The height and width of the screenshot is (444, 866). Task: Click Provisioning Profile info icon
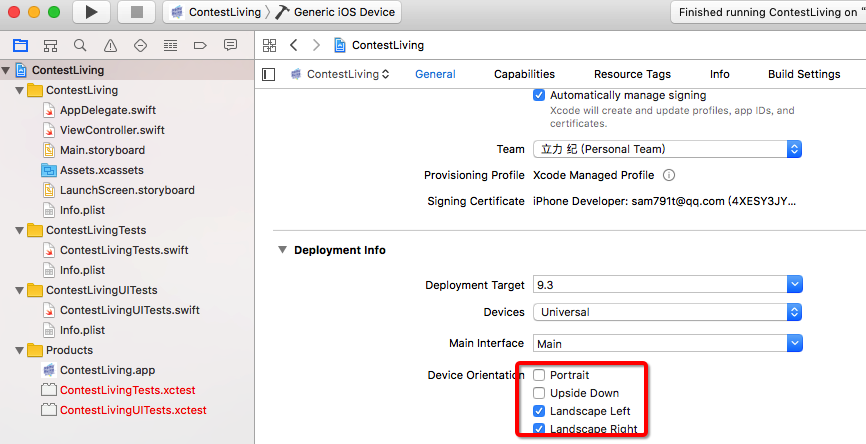click(668, 175)
